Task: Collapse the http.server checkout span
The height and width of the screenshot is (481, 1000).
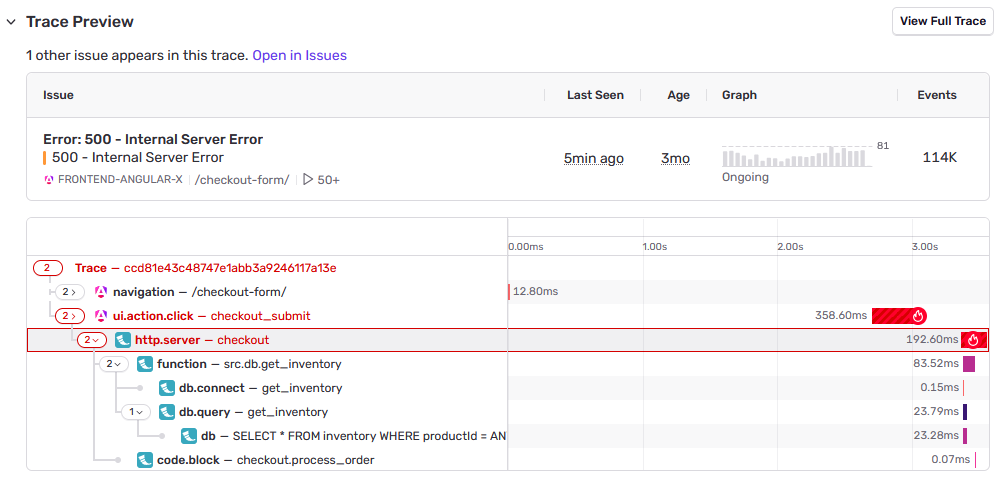Action: coord(92,340)
